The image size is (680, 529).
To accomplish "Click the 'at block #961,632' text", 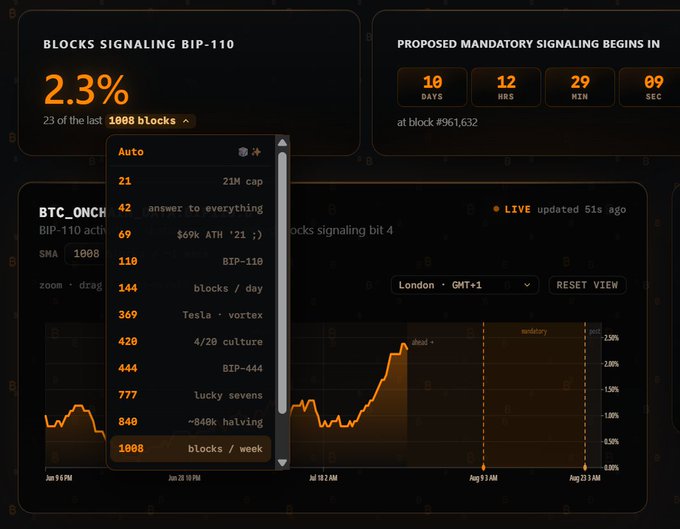I will [x=437, y=122].
